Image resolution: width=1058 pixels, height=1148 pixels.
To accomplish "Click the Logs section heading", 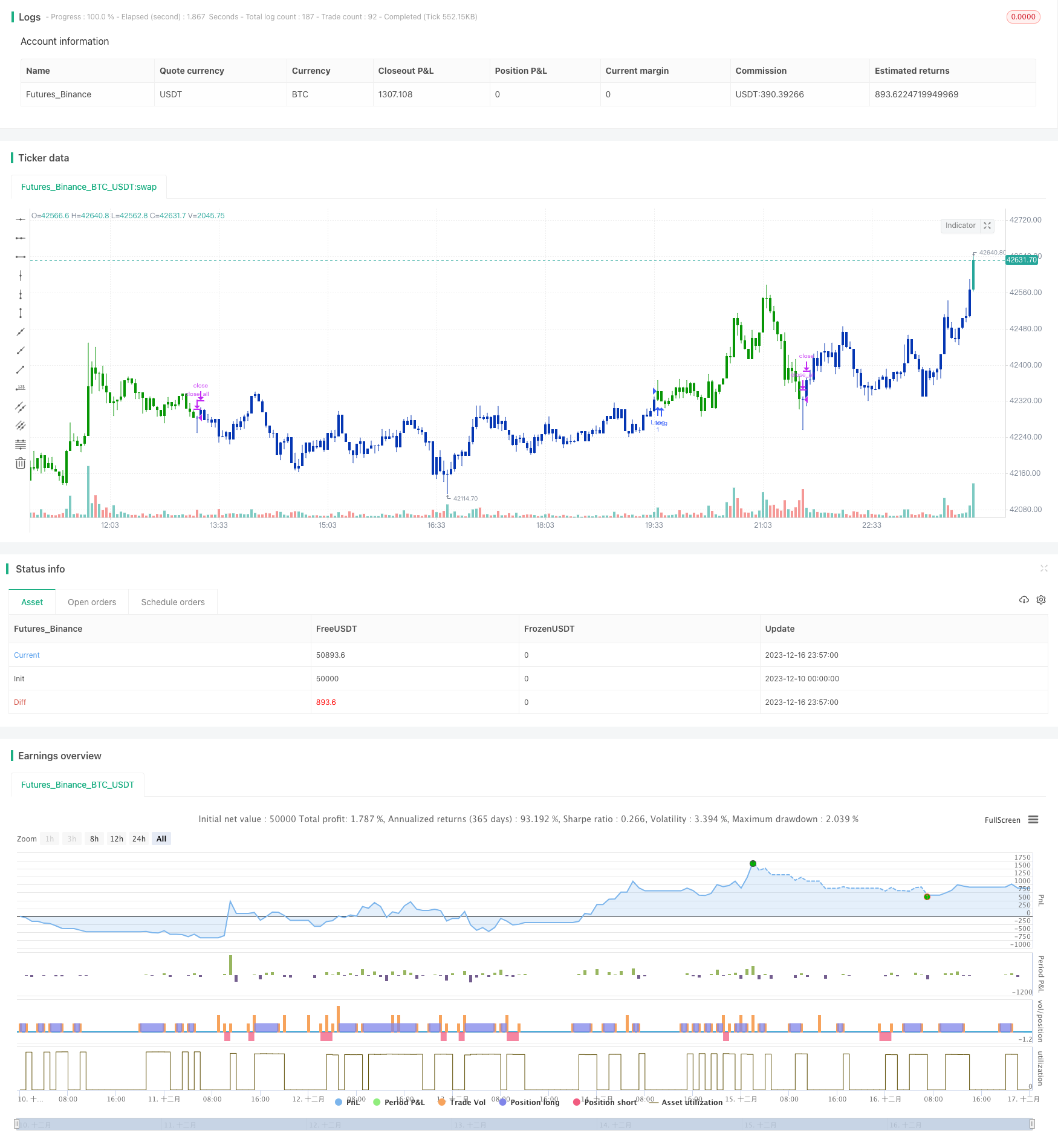I will pos(30,17).
